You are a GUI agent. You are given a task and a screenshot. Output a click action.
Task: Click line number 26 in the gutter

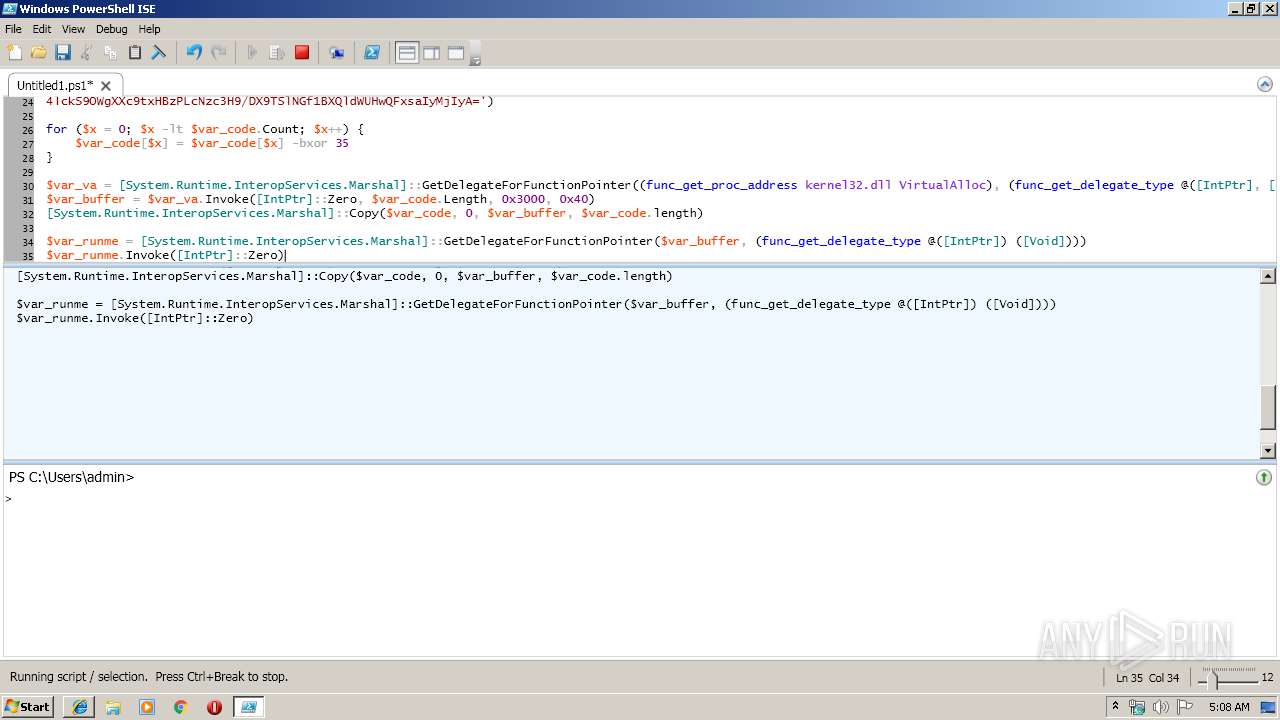pos(27,130)
